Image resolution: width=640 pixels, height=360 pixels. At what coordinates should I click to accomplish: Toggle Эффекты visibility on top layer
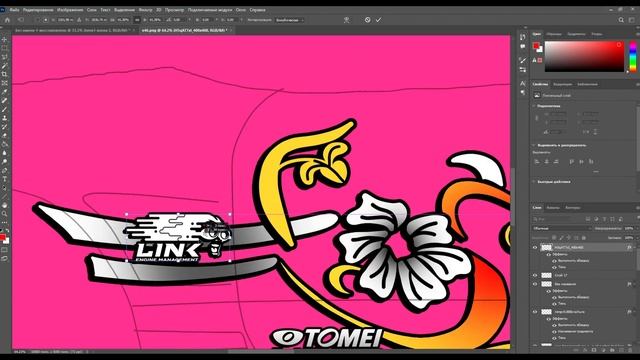(549, 254)
